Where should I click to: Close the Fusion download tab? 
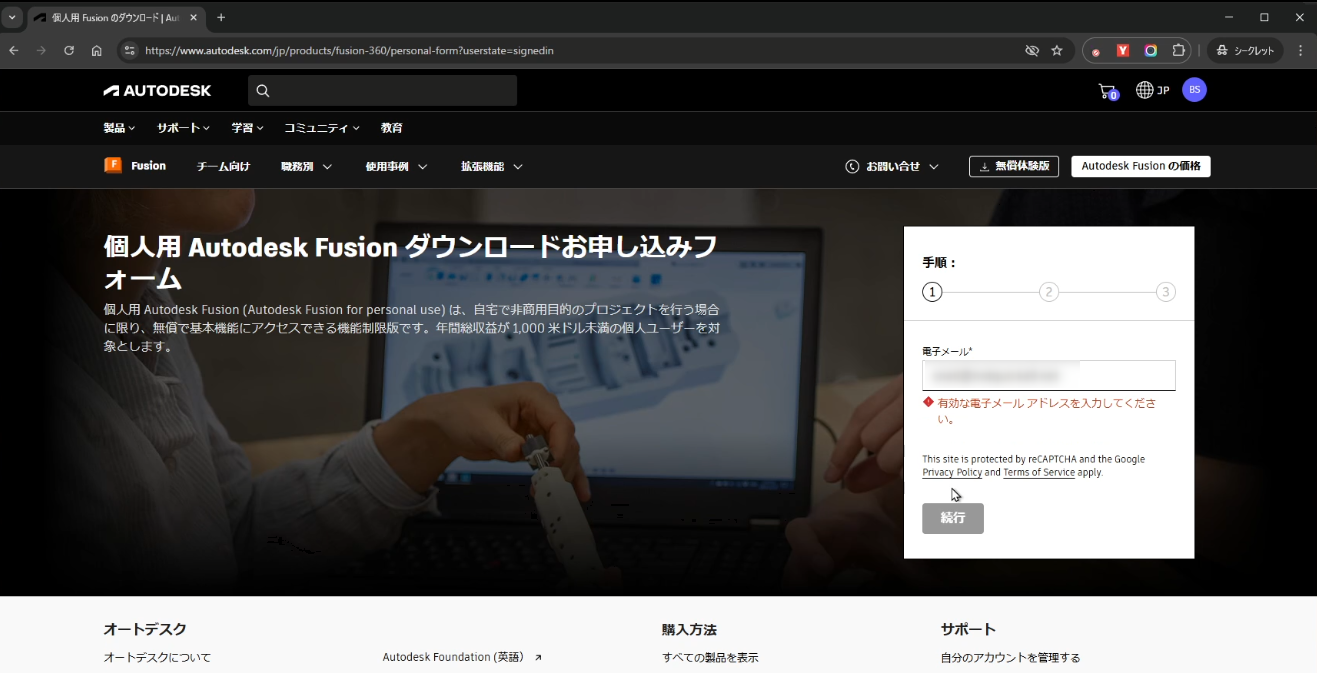point(193,17)
